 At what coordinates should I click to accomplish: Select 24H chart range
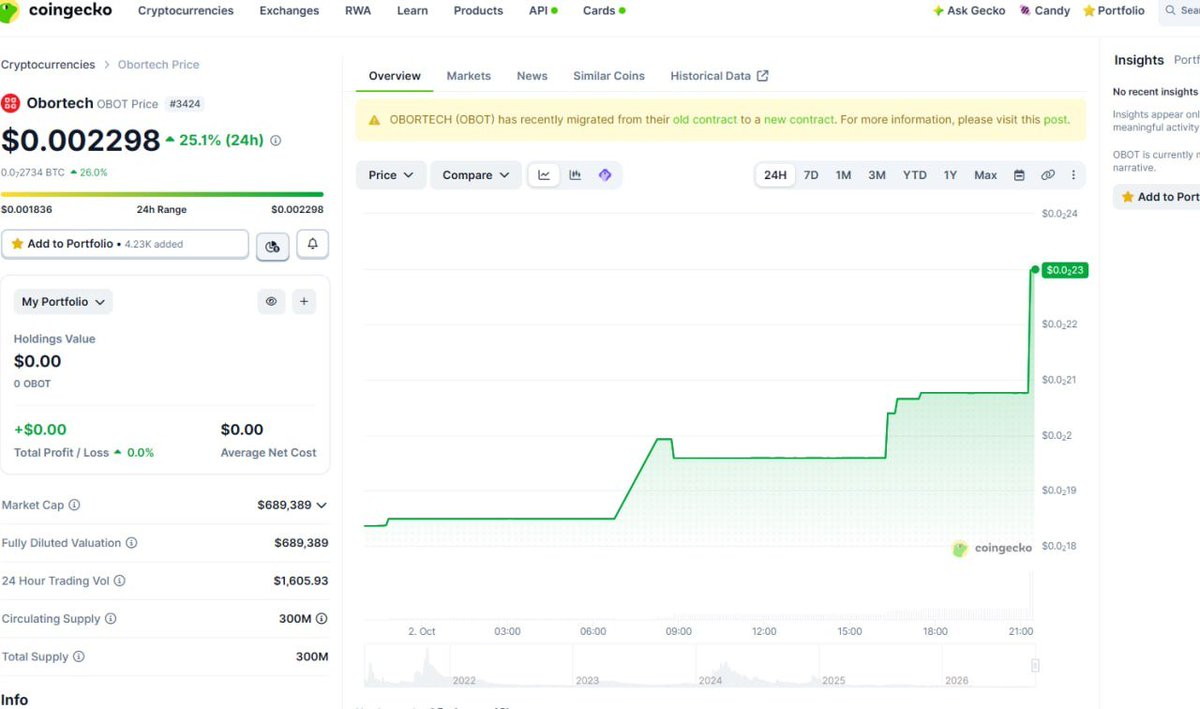[x=775, y=175]
